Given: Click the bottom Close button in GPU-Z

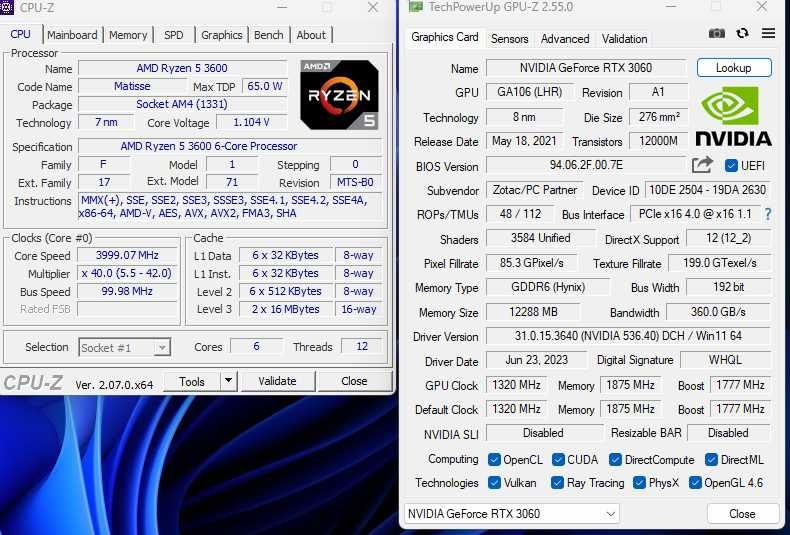Looking at the screenshot, I should (742, 514).
